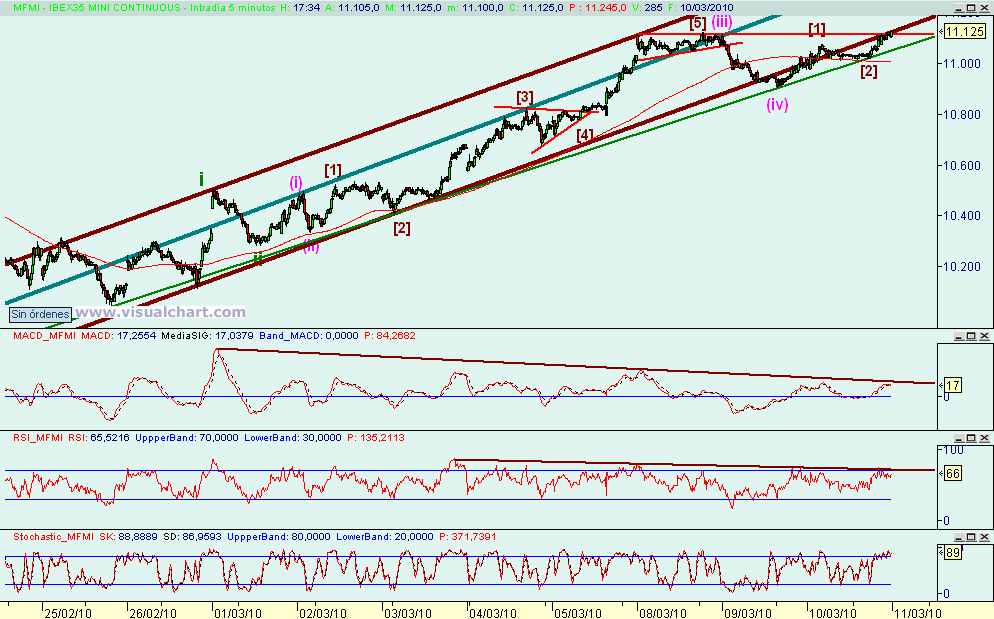The image size is (994, 619).
Task: Select the '[4]' wave label
Action: (584, 134)
